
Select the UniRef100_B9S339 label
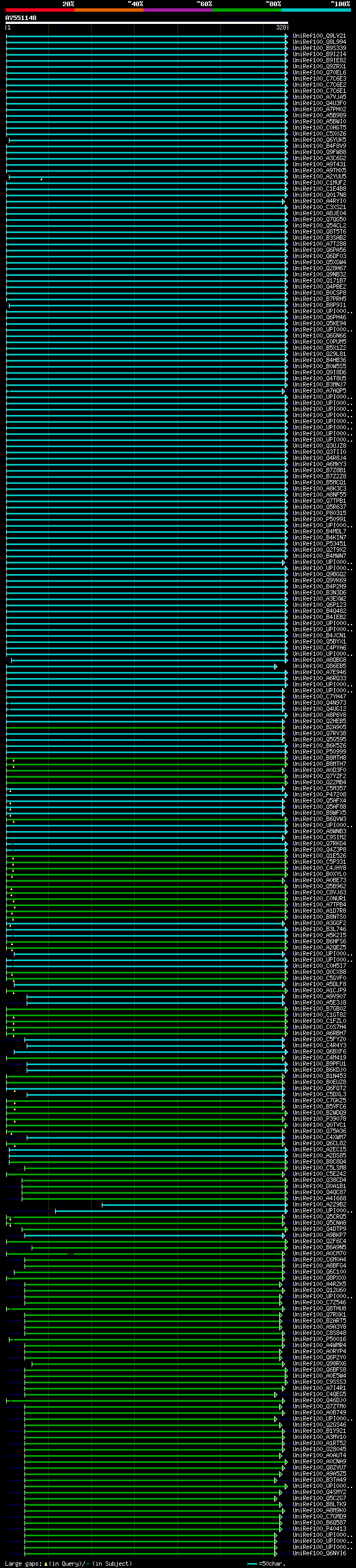tap(319, 48)
